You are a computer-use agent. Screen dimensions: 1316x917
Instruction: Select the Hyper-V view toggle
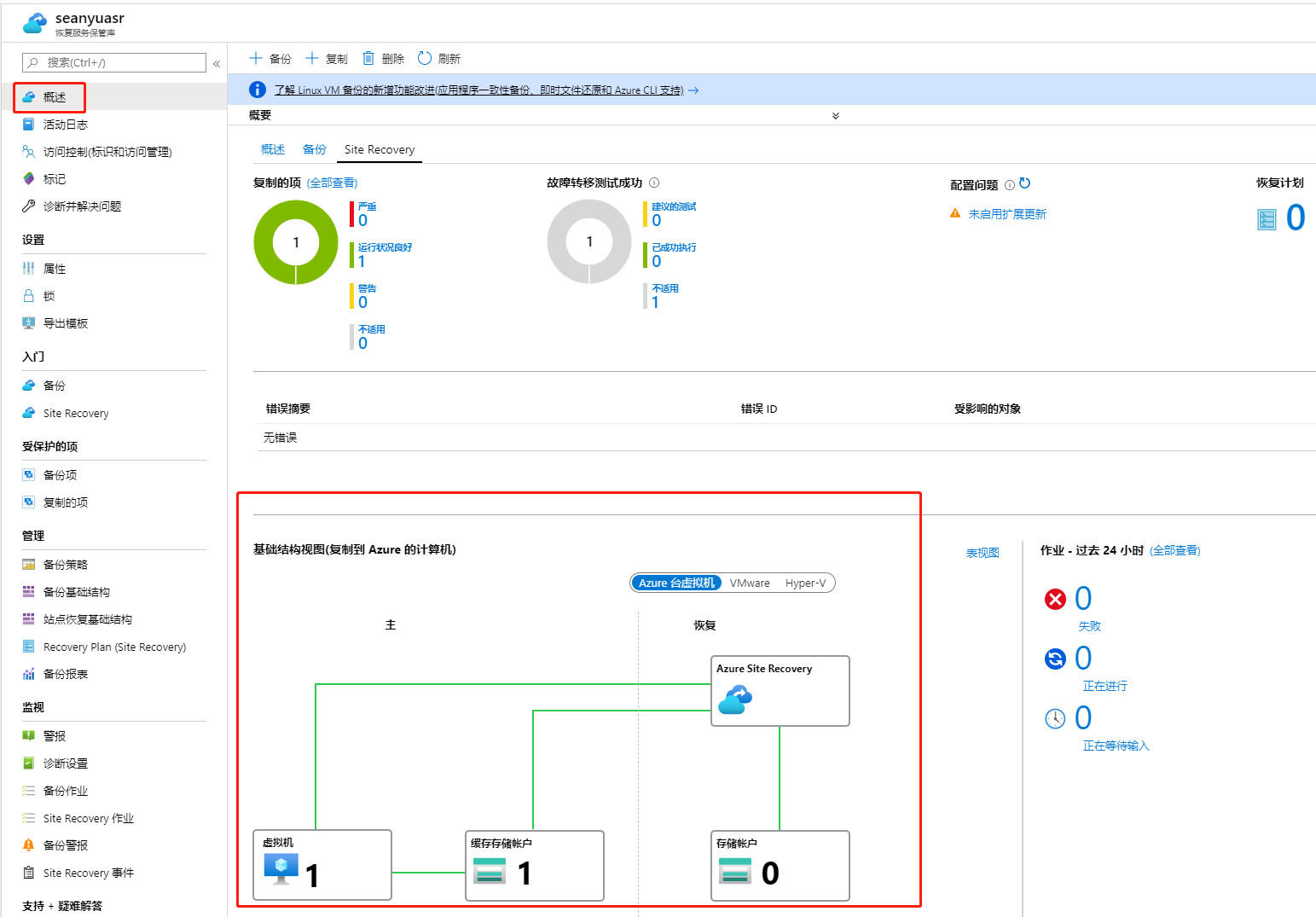pyautogui.click(x=805, y=583)
